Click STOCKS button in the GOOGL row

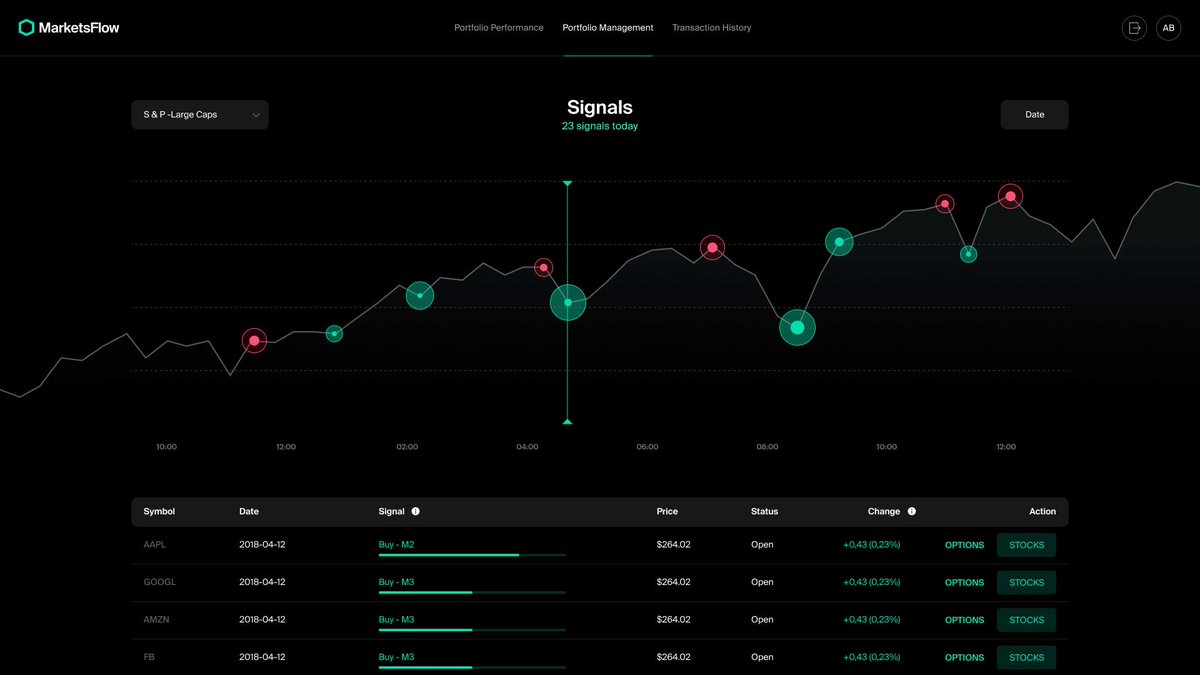pyautogui.click(x=1026, y=582)
